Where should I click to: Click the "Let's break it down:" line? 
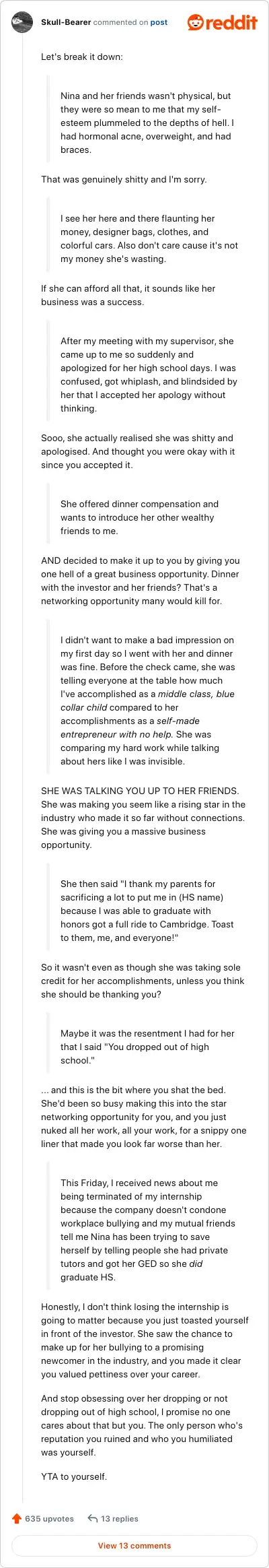(x=82, y=57)
